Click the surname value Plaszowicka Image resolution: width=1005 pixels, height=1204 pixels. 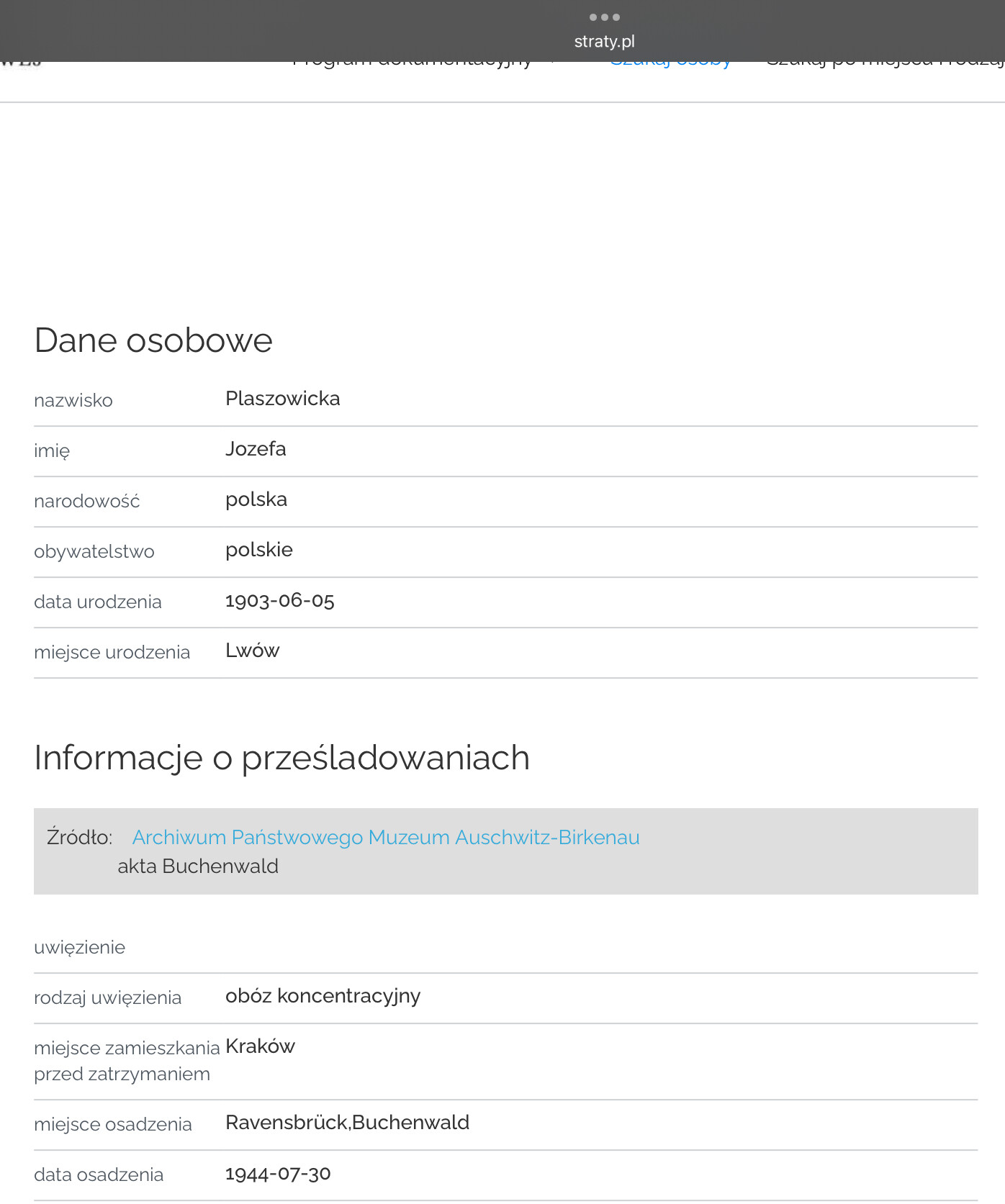282,399
